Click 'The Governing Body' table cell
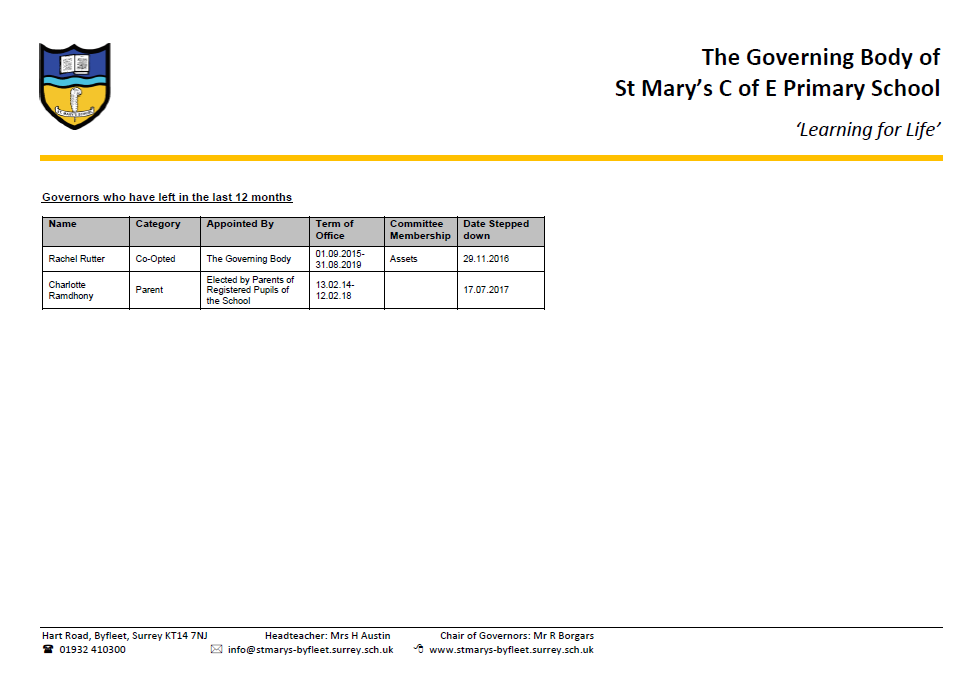The width and height of the screenshot is (964, 682). tap(255, 259)
